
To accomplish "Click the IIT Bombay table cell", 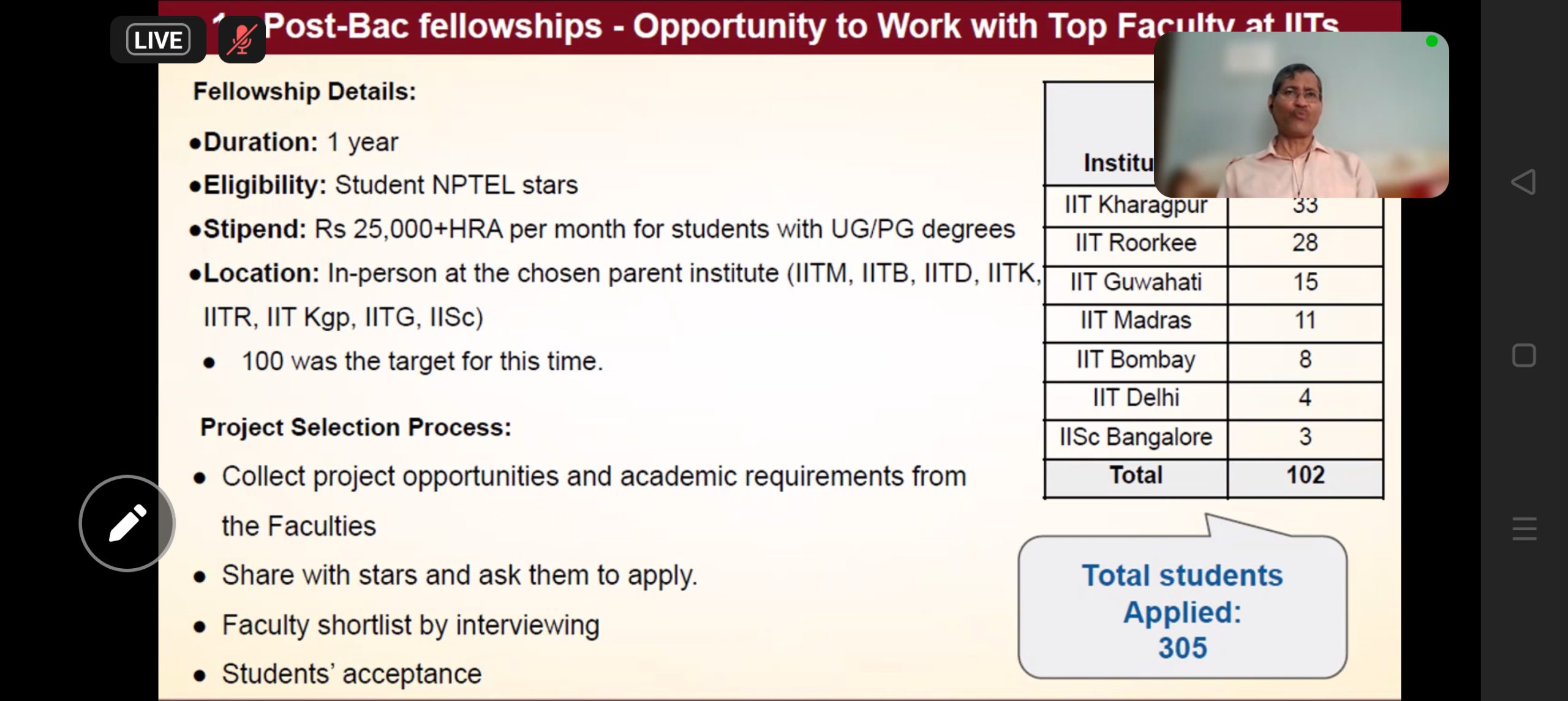I will pos(1136,360).
